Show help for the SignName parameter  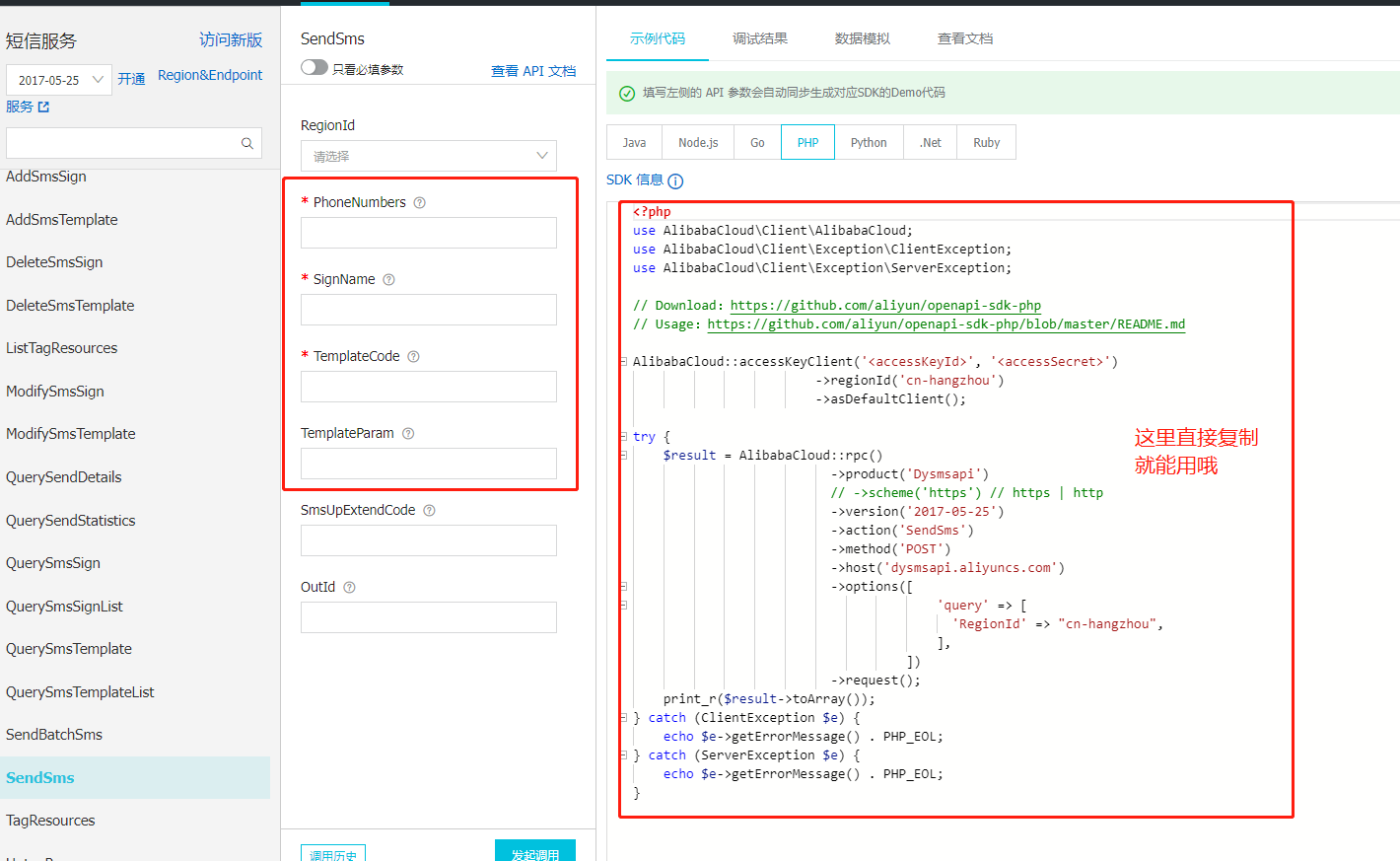click(388, 279)
